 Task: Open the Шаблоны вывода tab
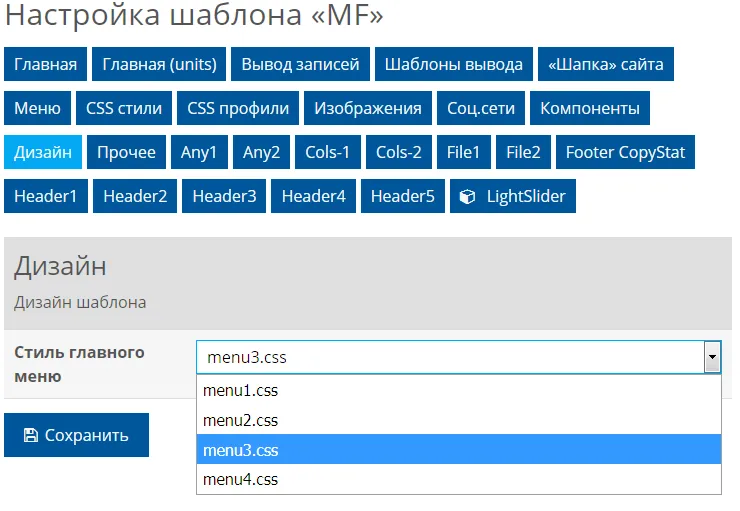pos(454,64)
